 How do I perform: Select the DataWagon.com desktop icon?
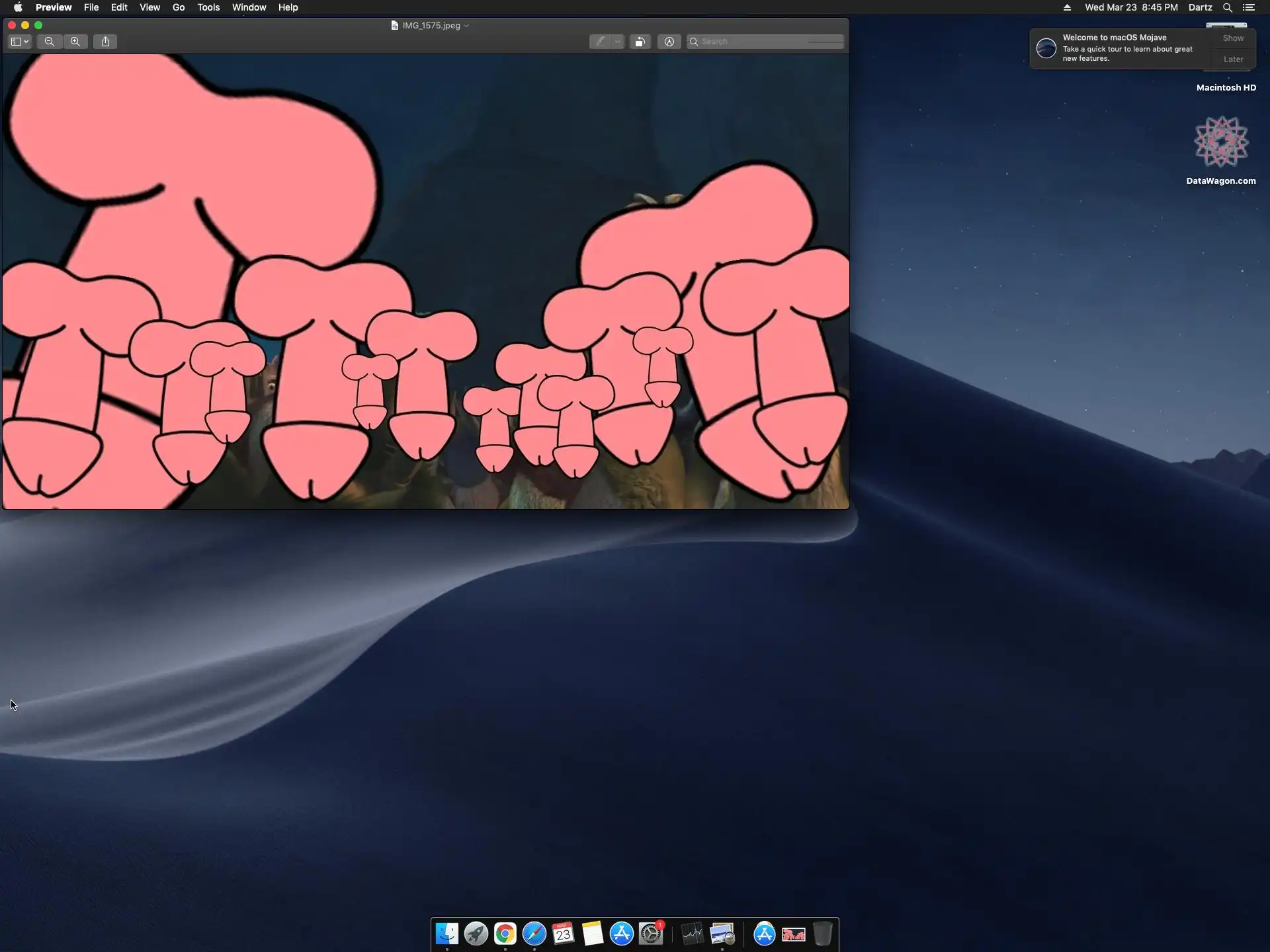(x=1220, y=142)
